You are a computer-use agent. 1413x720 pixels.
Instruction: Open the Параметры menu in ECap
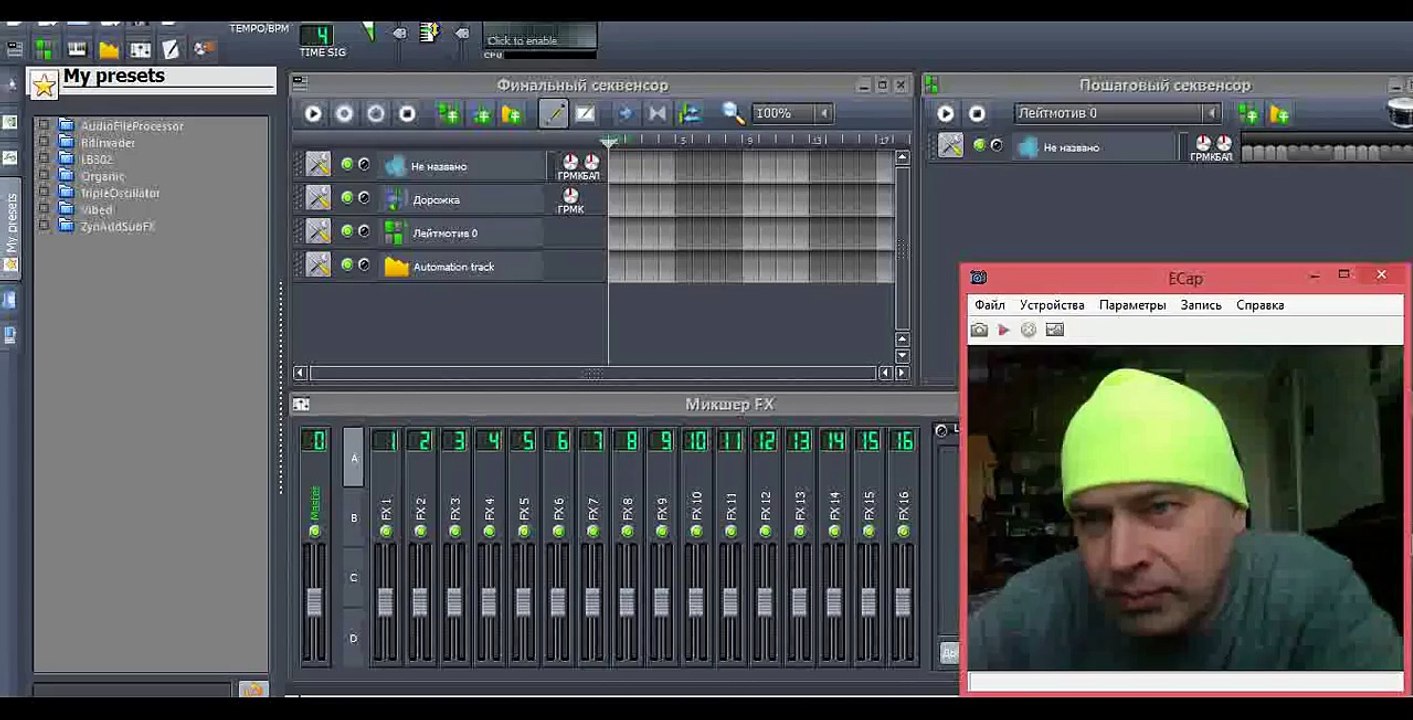click(x=1132, y=305)
